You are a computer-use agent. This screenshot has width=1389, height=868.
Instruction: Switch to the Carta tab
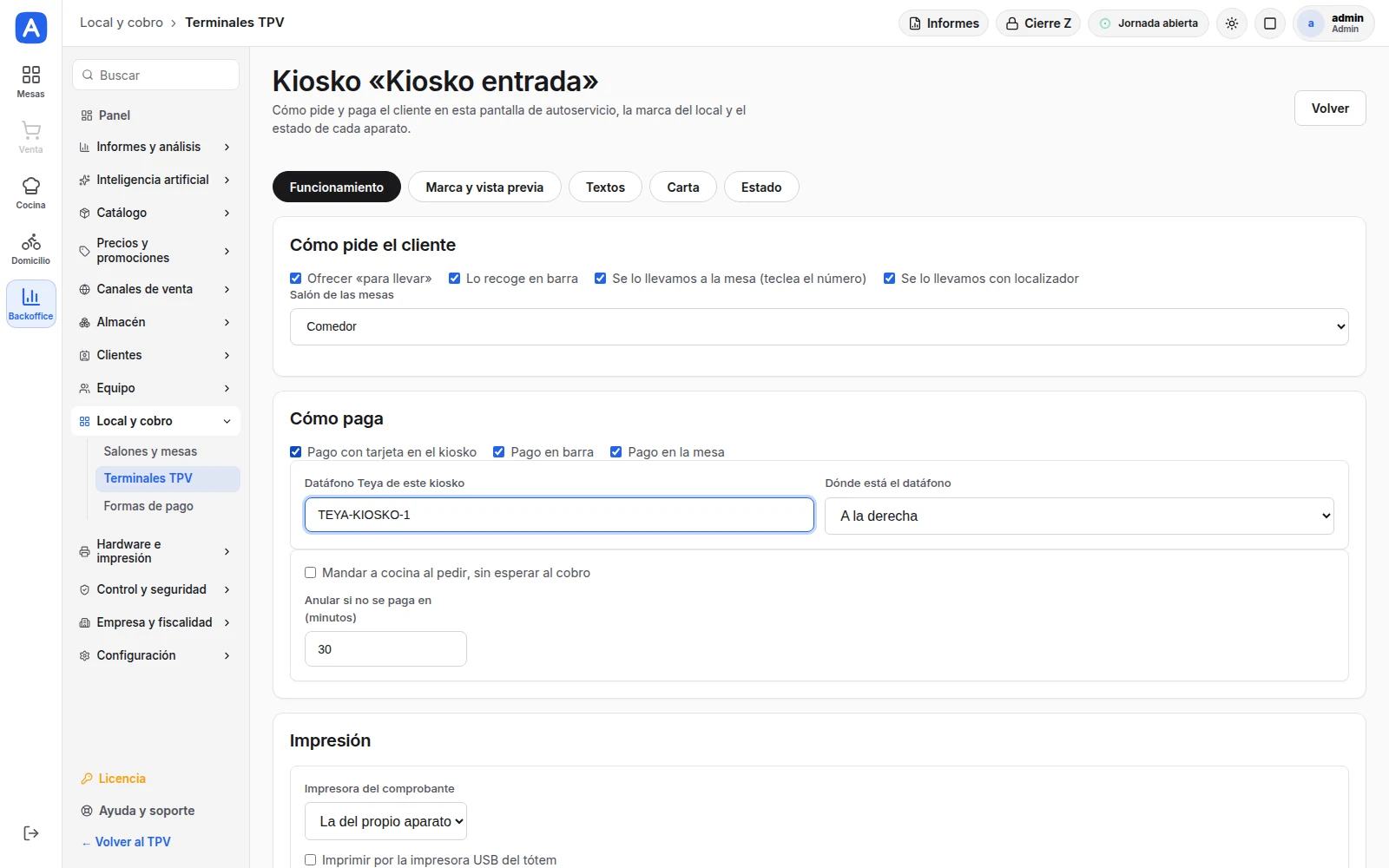683,187
